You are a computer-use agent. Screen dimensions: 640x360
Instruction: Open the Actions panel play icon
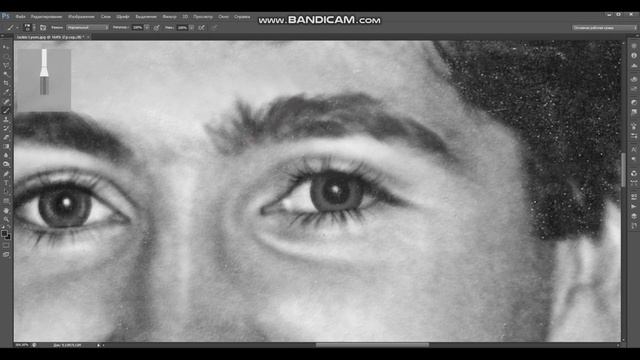(634, 207)
